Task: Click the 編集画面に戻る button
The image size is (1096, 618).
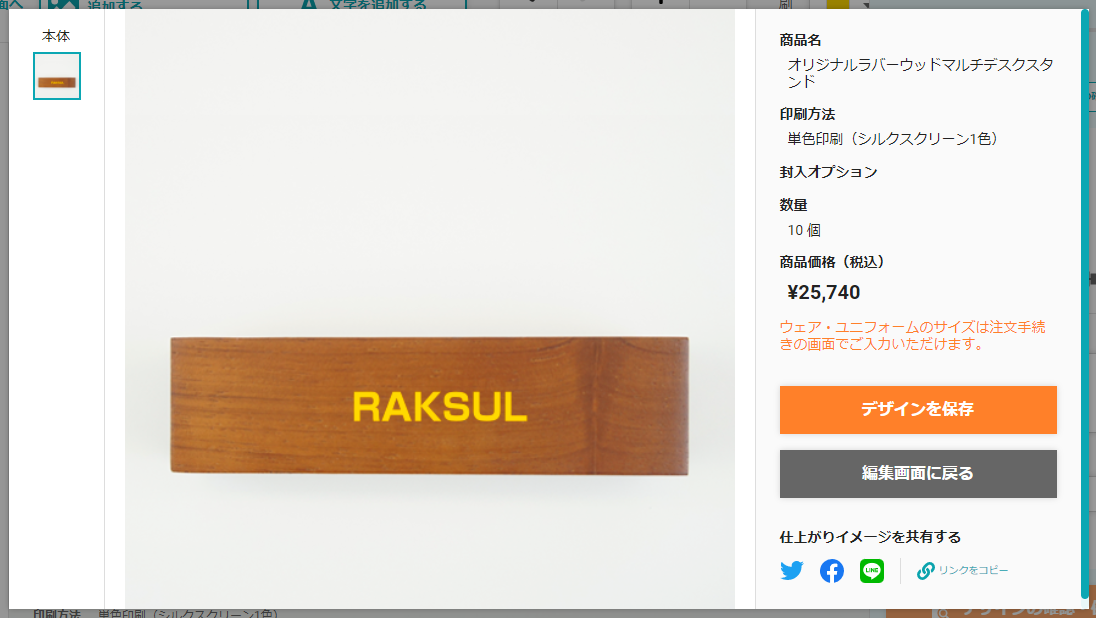Action: [x=918, y=473]
